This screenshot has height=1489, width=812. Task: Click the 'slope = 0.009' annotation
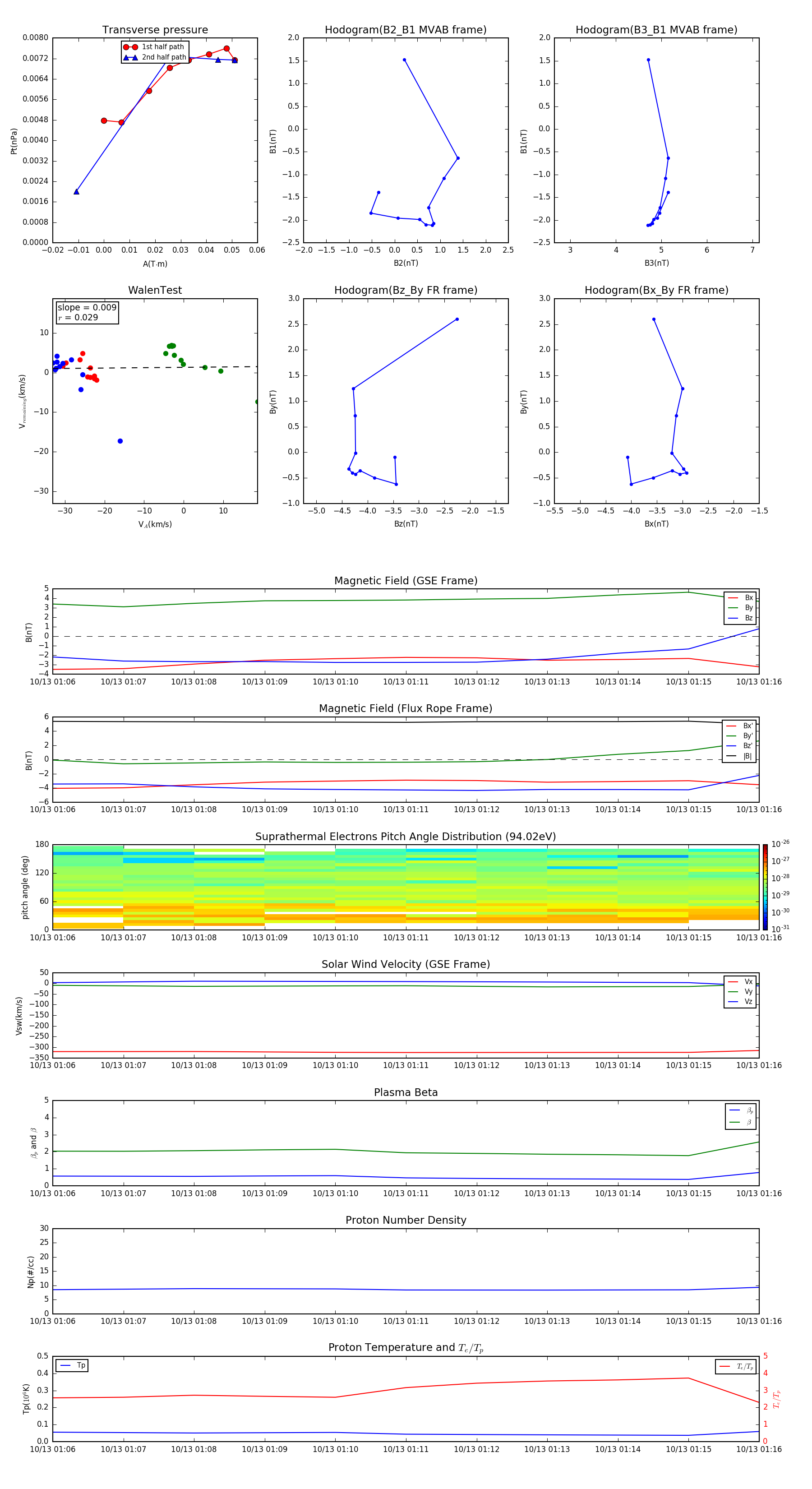(87, 308)
